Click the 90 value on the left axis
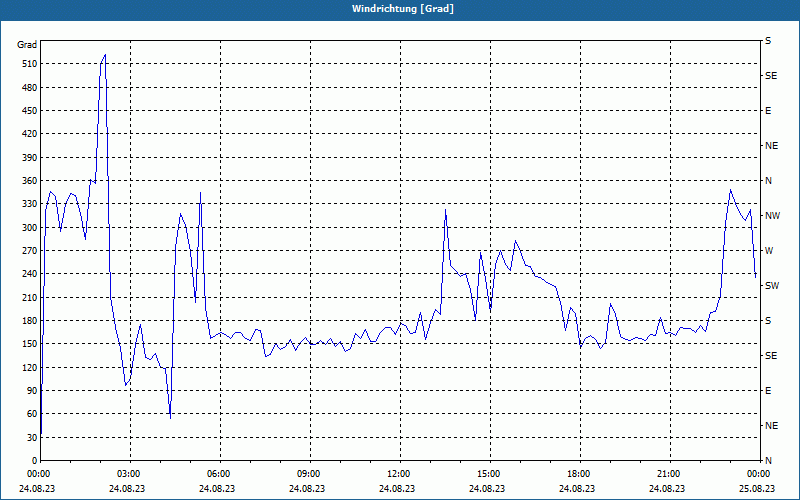 click(x=33, y=390)
